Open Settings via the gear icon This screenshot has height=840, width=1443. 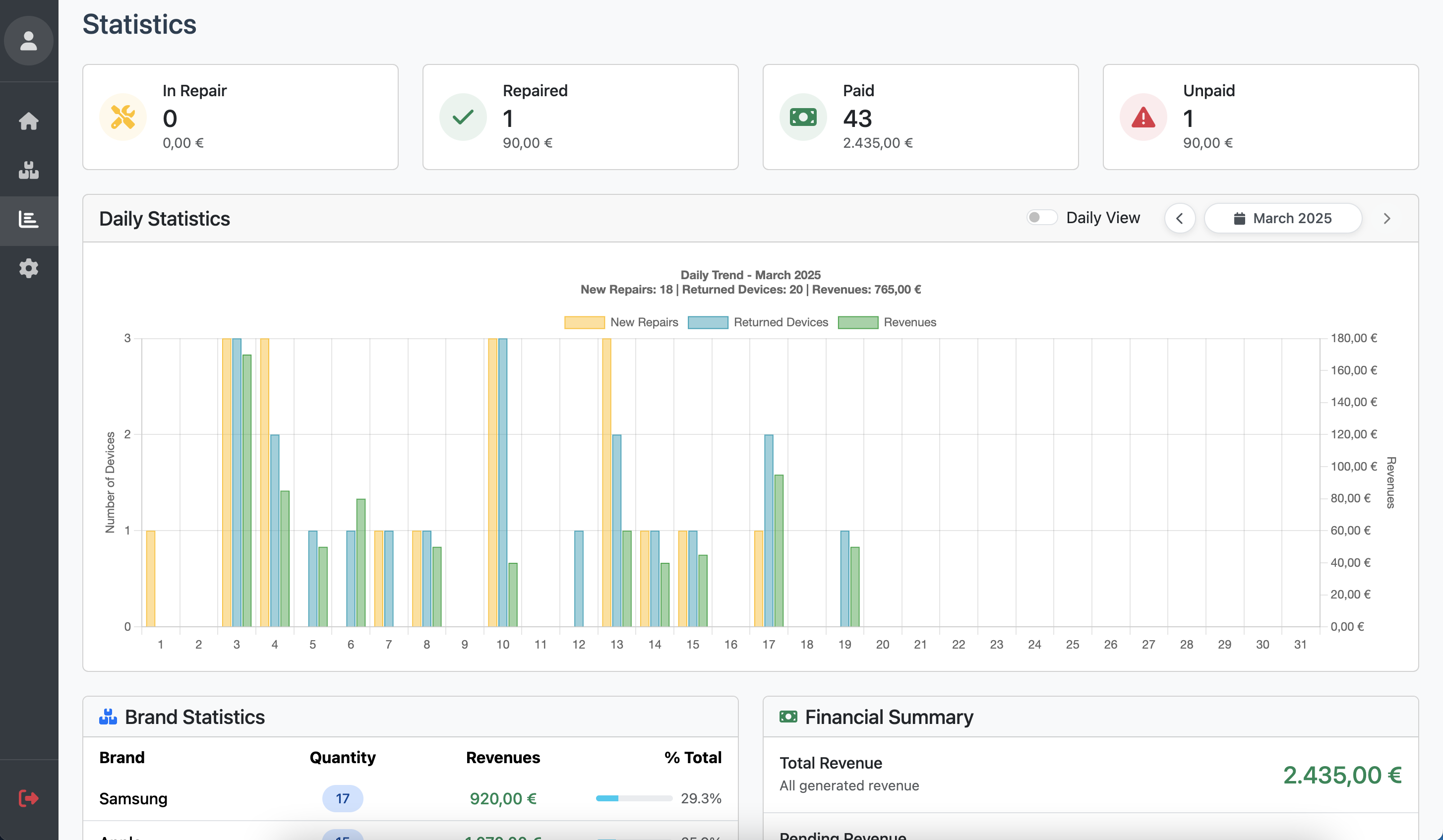[x=29, y=268]
